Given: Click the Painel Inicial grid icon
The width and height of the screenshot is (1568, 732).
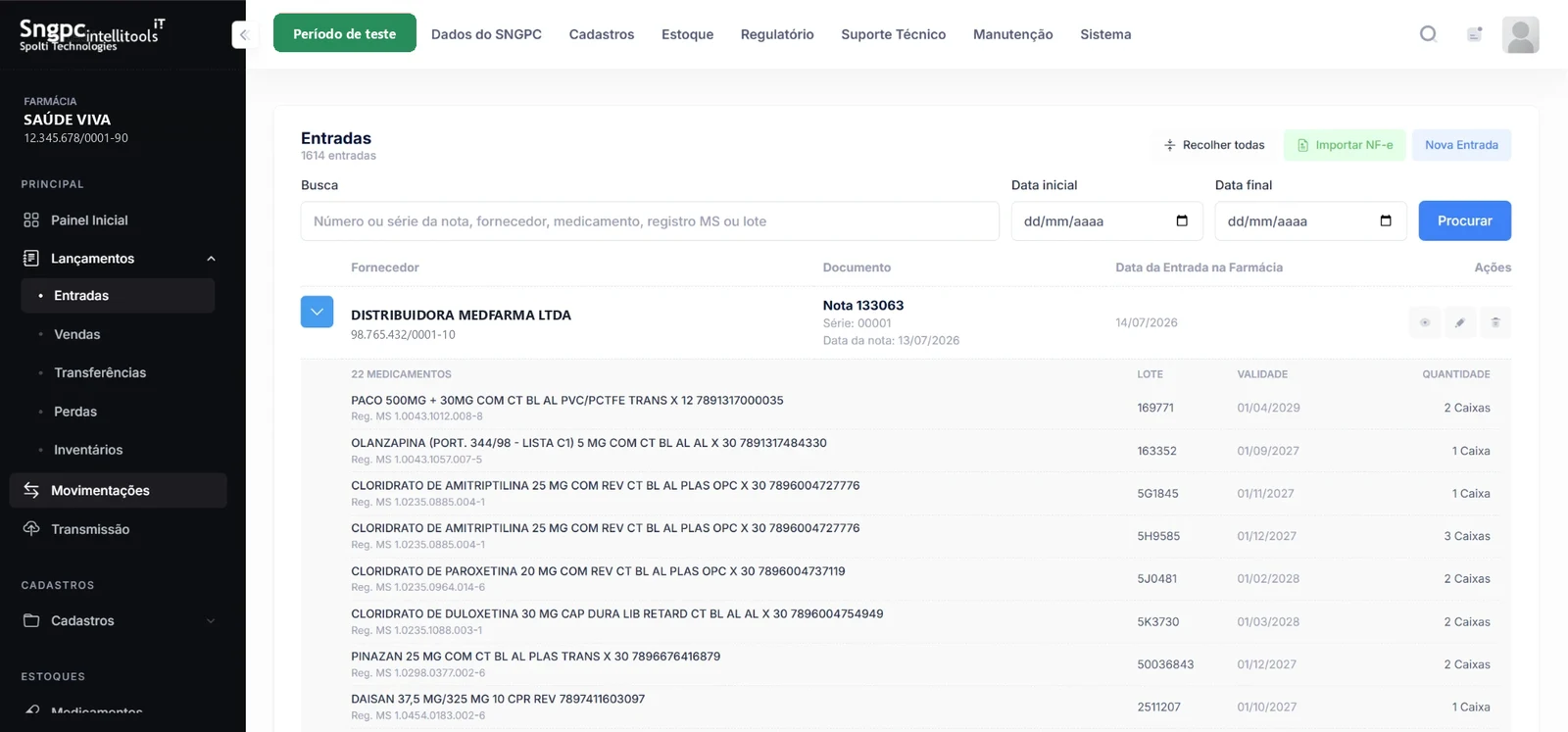Looking at the screenshot, I should click(31, 220).
